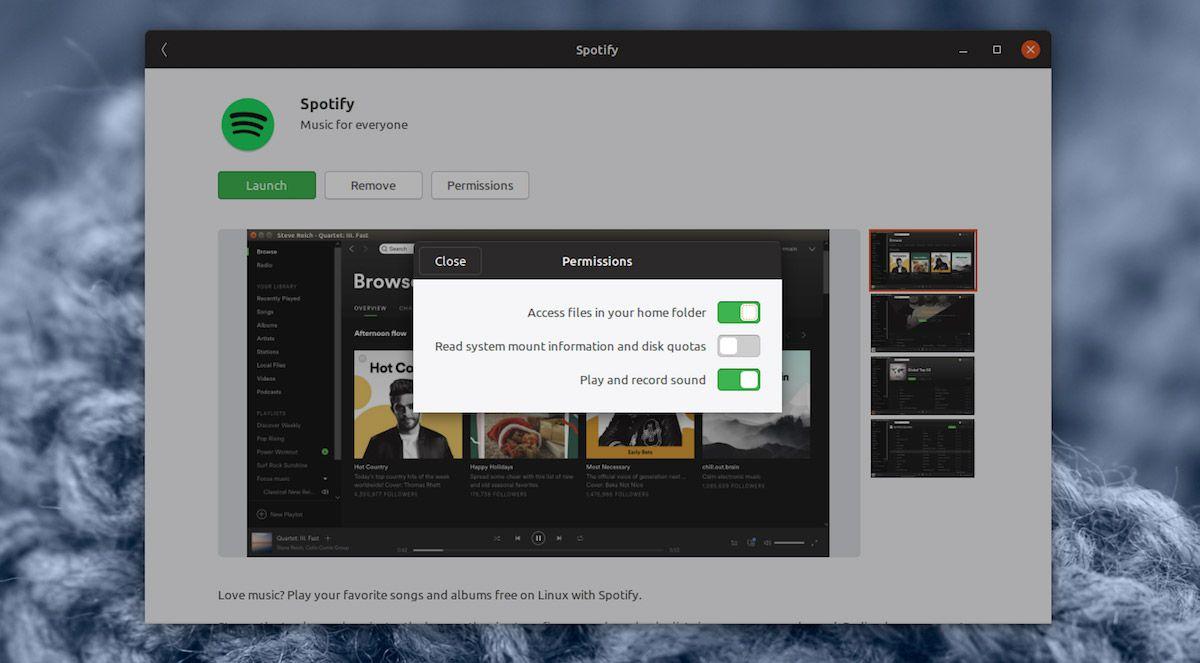Expand the user menu chevron in Spotify's top bar
1200x663 pixels.
tap(812, 248)
